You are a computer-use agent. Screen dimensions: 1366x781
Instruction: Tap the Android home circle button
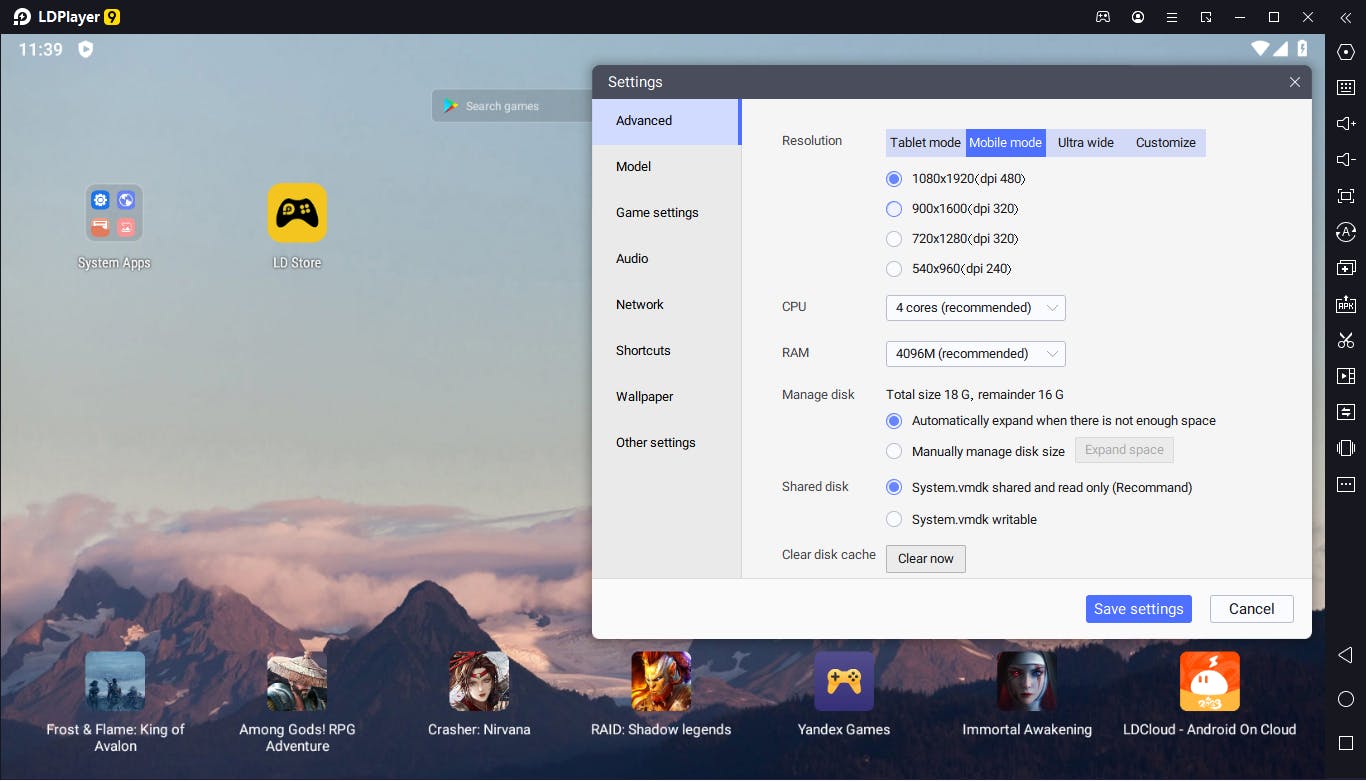pyautogui.click(x=1346, y=699)
